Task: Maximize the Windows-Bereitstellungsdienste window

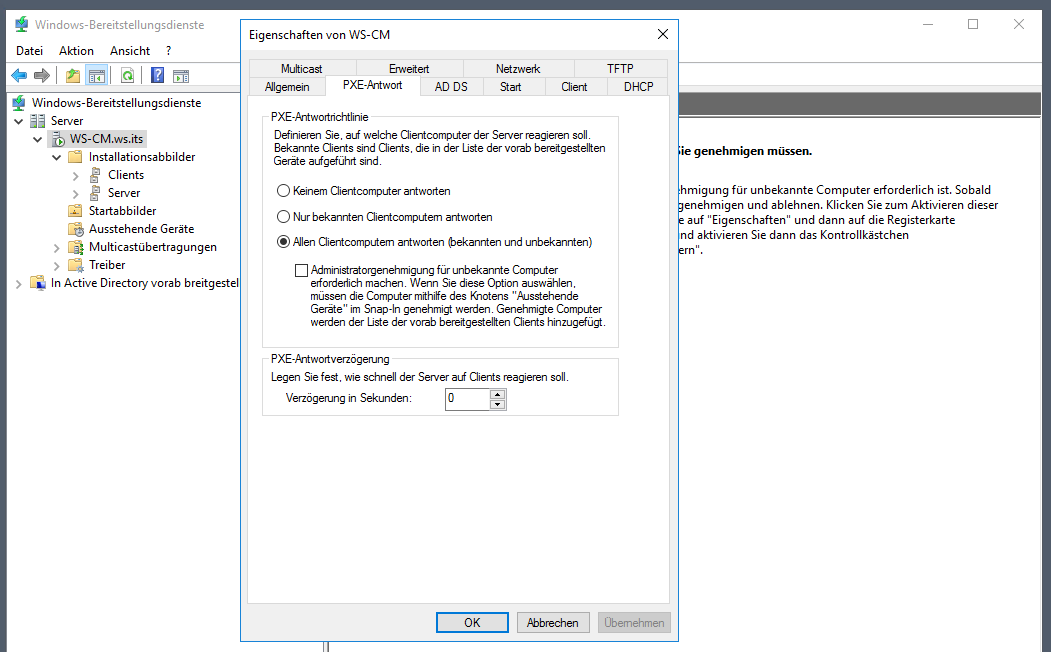Action: pyautogui.click(x=973, y=24)
